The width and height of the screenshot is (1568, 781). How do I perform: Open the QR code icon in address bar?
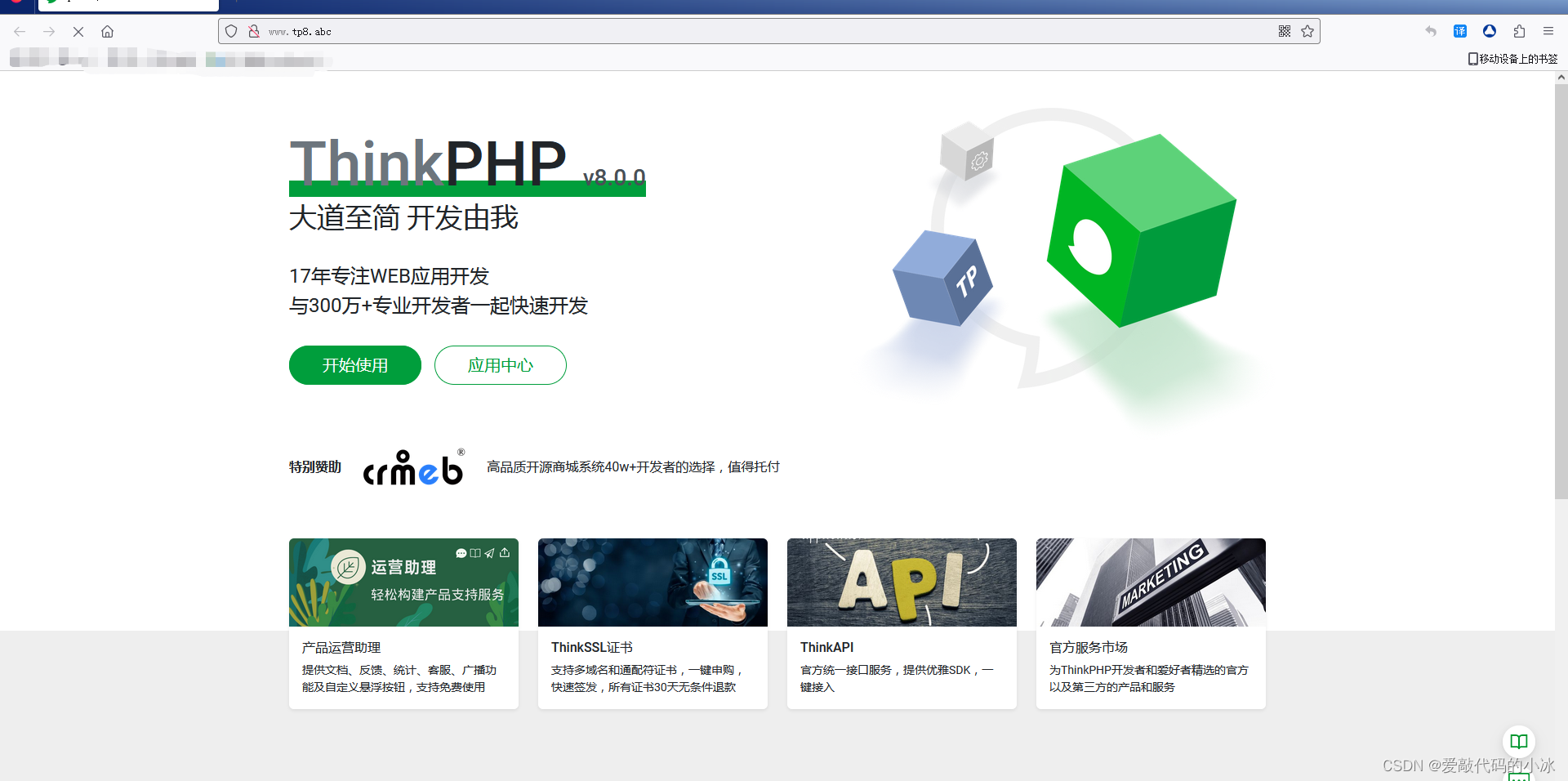click(x=1285, y=31)
